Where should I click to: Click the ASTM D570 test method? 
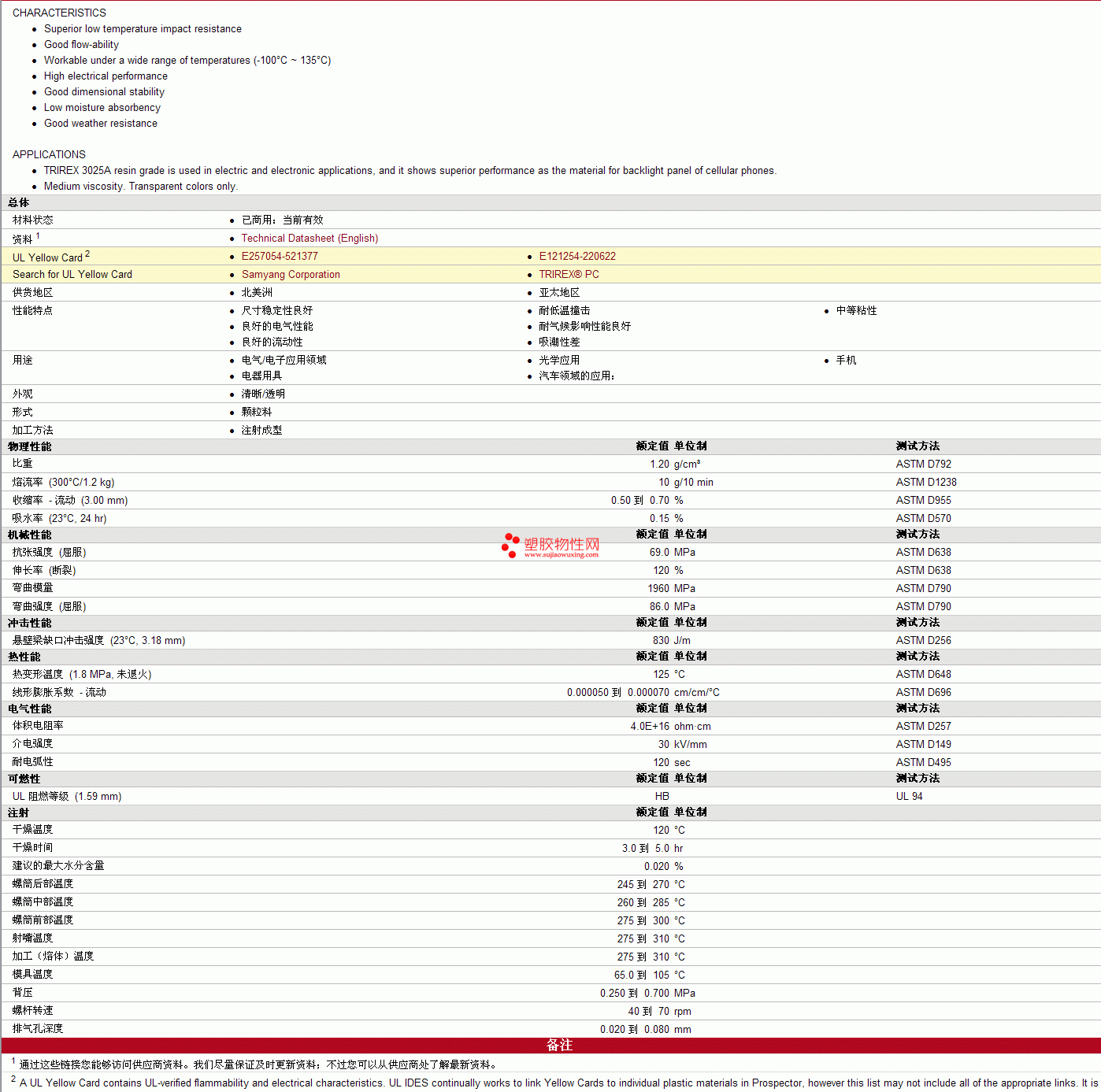[924, 519]
